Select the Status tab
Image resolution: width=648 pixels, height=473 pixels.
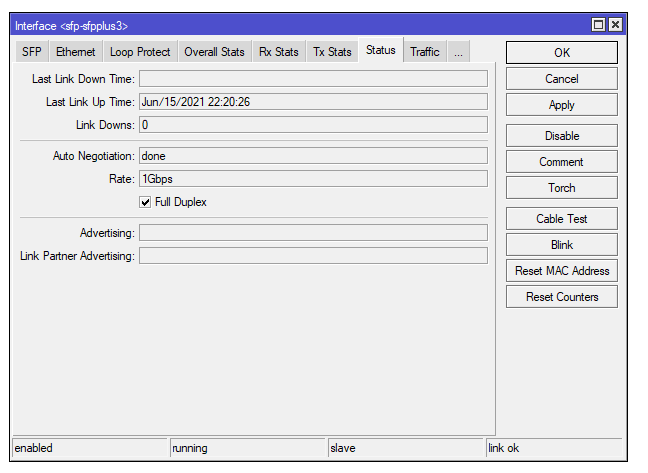pyautogui.click(x=381, y=50)
